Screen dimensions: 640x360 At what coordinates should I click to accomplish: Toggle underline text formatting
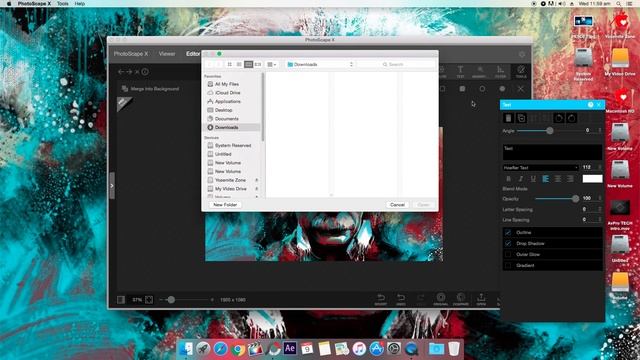[x=533, y=179]
